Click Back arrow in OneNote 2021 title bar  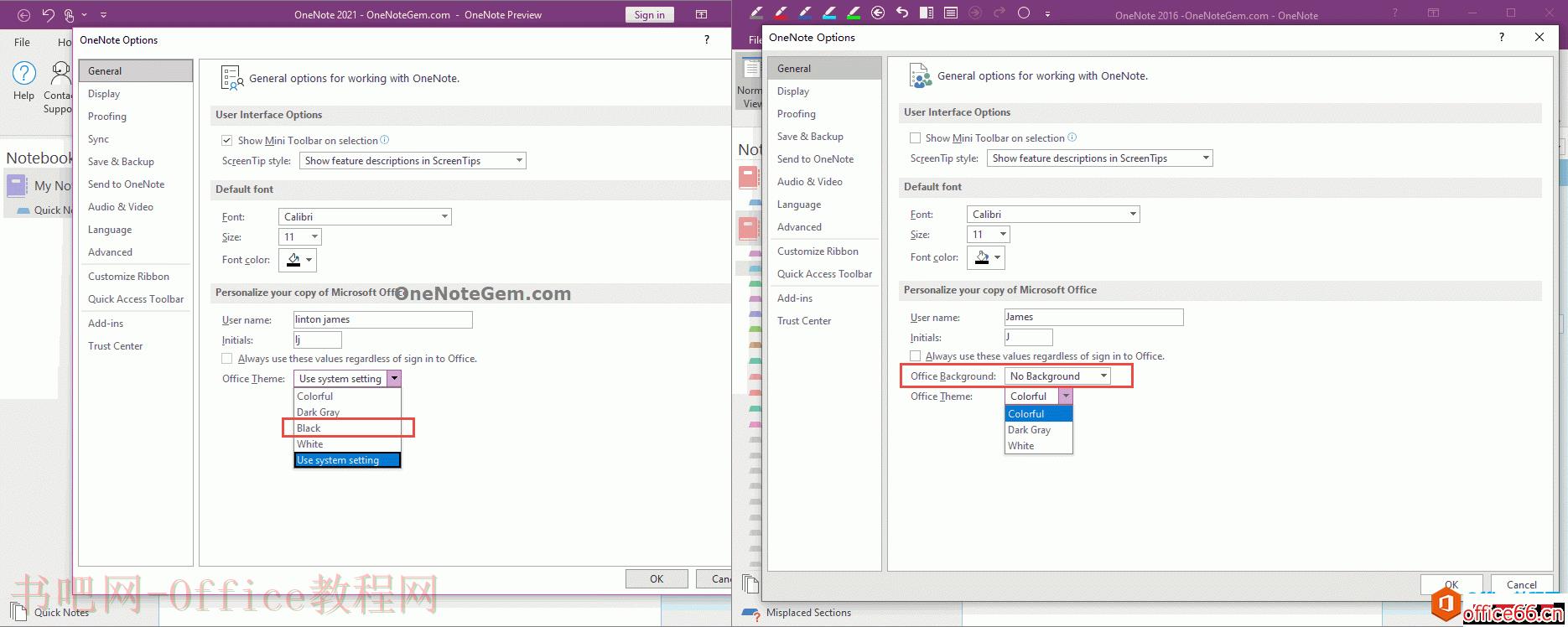[23, 14]
